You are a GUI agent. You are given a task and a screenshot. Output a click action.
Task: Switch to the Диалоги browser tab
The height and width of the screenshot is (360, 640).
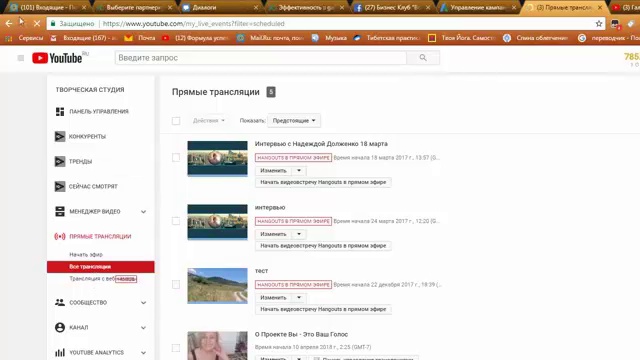click(220, 7)
